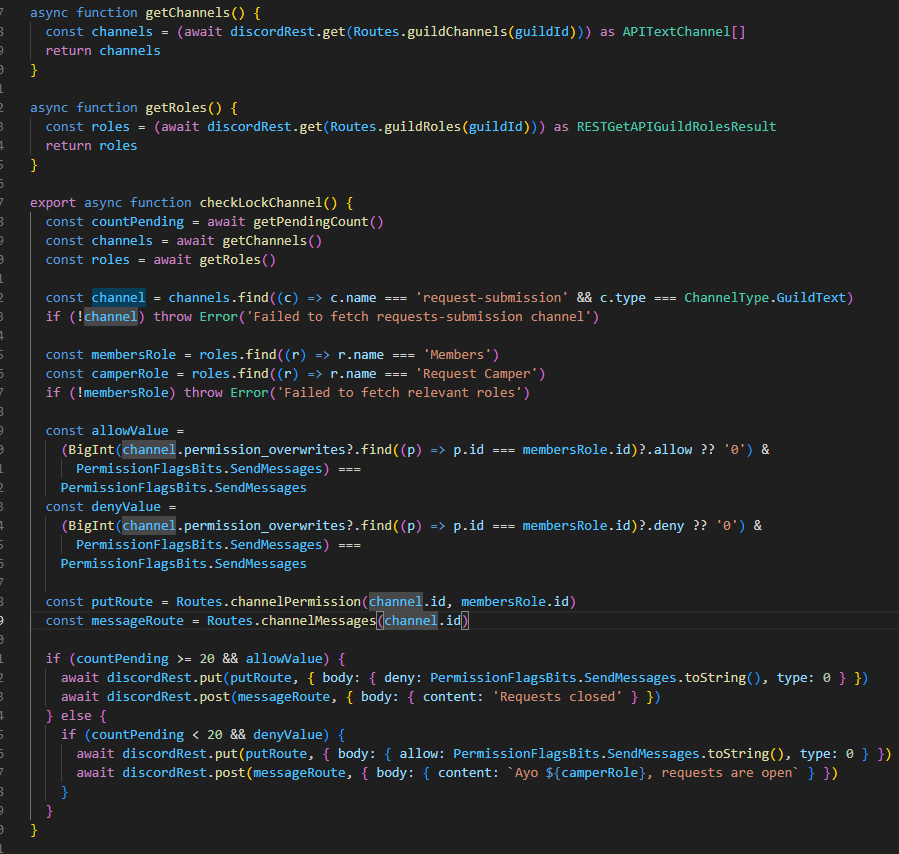
Task: Click the 'allow:' key in put body
Action: 423,753
